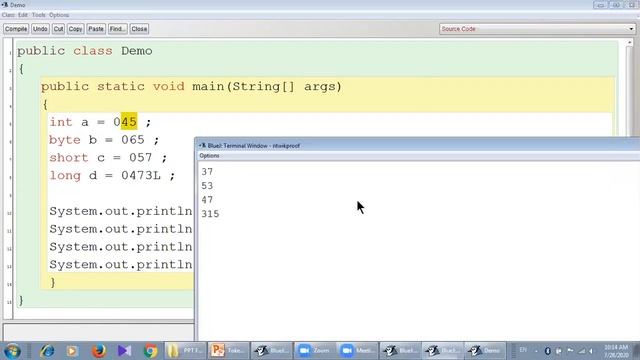Click terminal output value 47

[x=207, y=200]
